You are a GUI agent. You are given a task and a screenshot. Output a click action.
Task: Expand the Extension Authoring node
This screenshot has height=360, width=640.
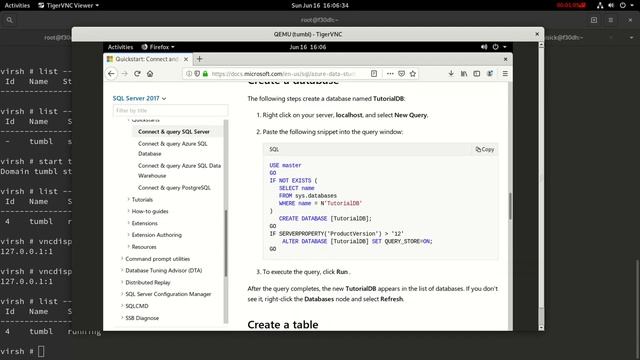click(129, 235)
